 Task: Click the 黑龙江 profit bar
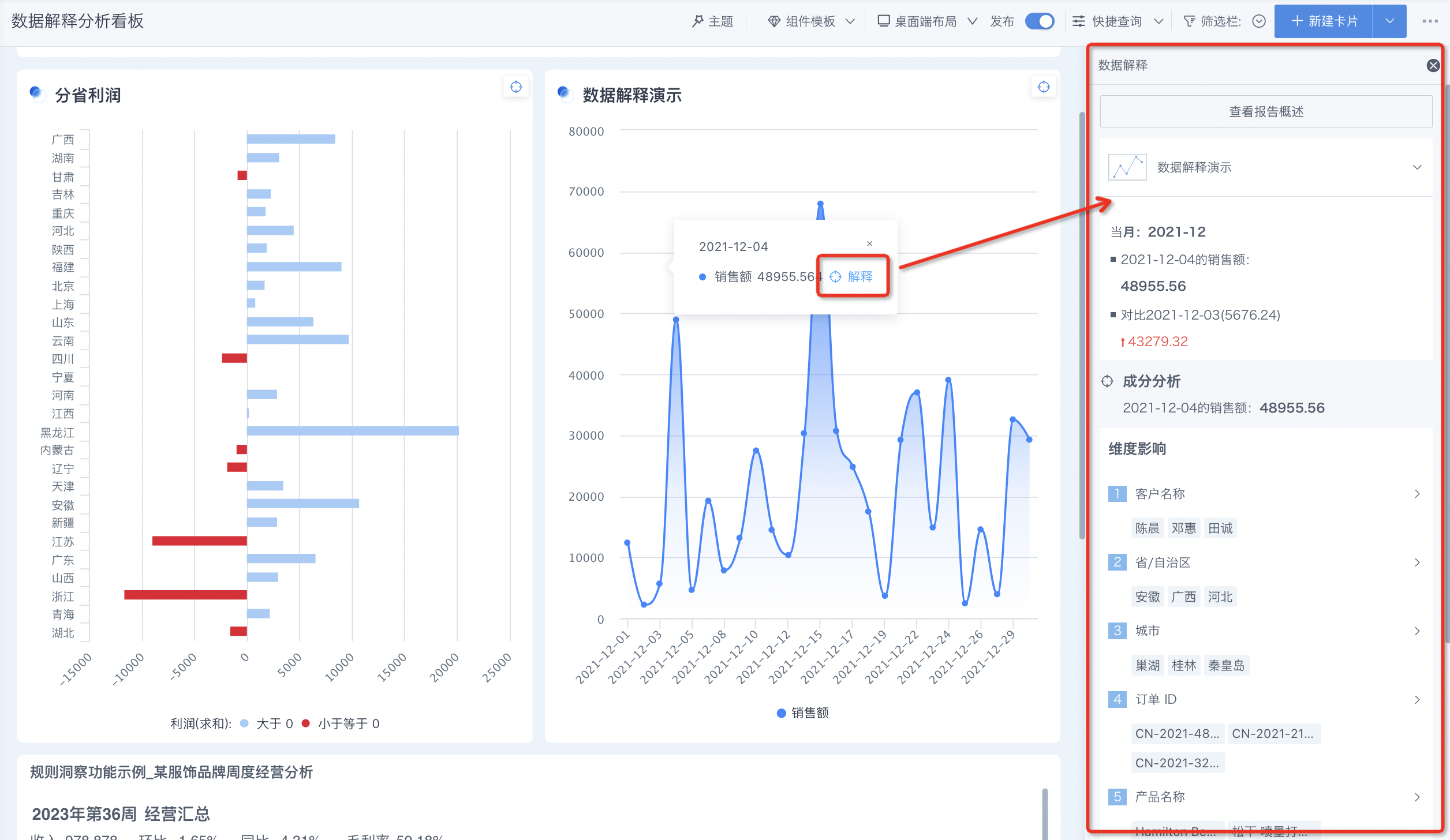[353, 431]
